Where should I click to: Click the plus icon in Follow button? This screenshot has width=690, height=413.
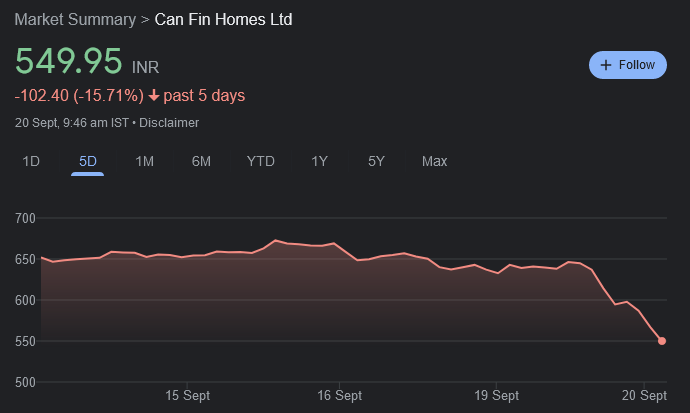[605, 65]
